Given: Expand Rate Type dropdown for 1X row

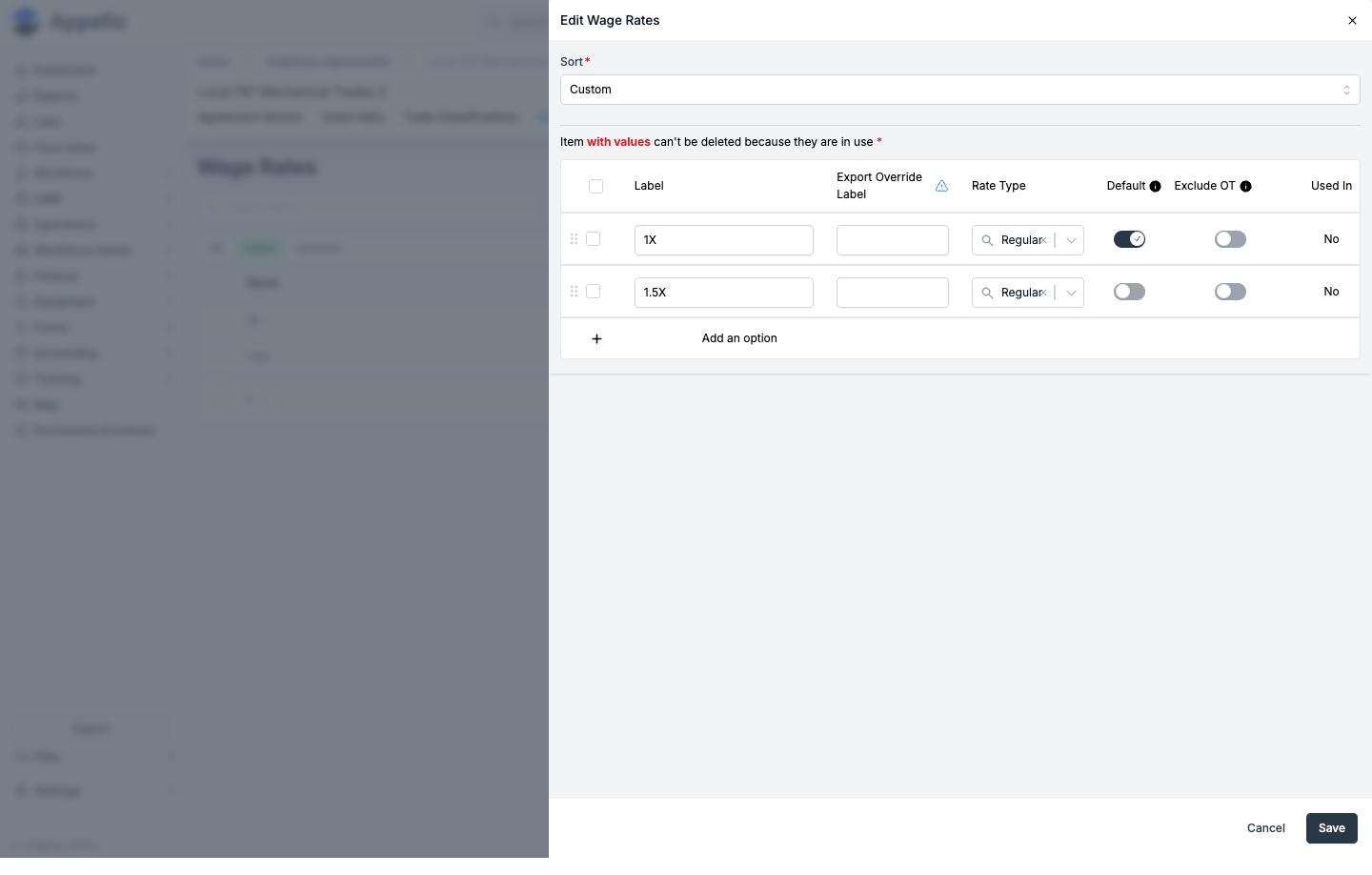Looking at the screenshot, I should pos(1071,240).
